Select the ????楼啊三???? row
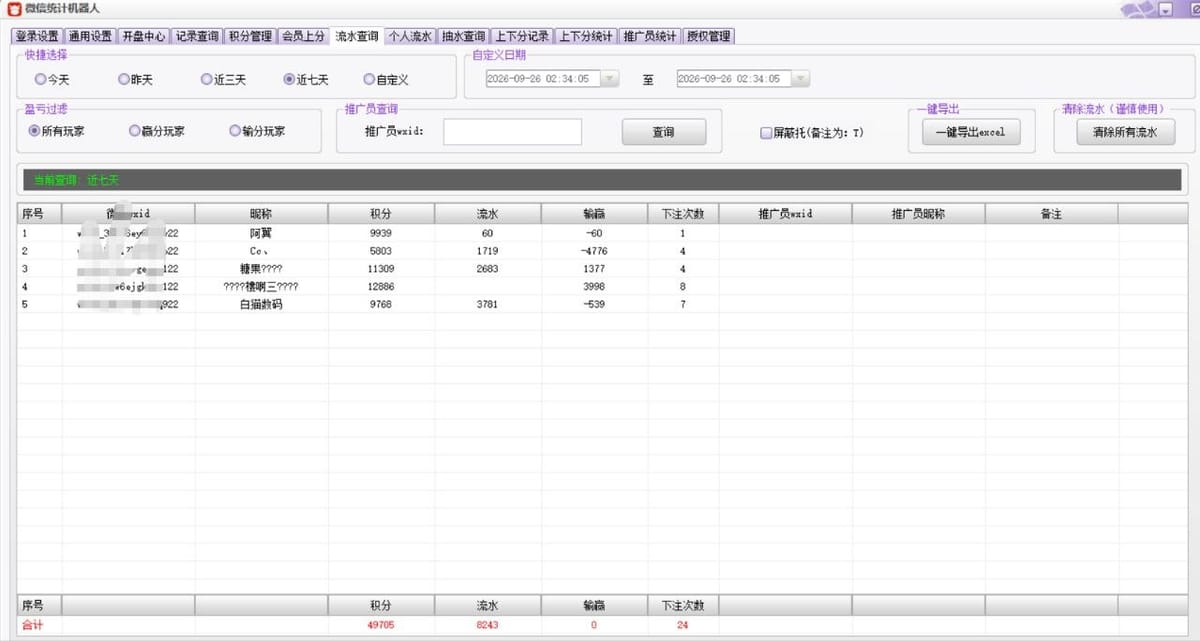Image resolution: width=1200 pixels, height=641 pixels. pos(600,287)
